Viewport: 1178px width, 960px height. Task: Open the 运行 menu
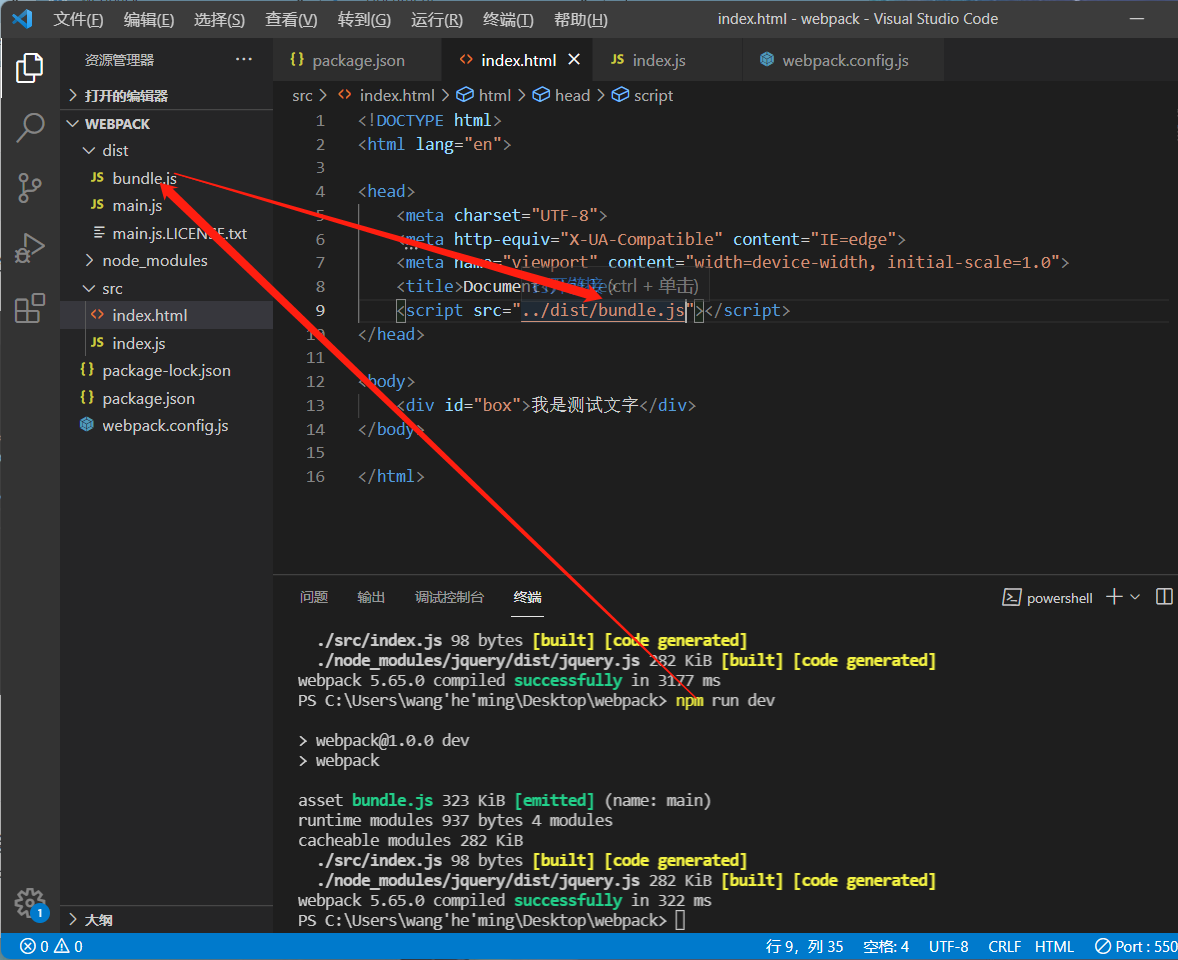coord(436,20)
